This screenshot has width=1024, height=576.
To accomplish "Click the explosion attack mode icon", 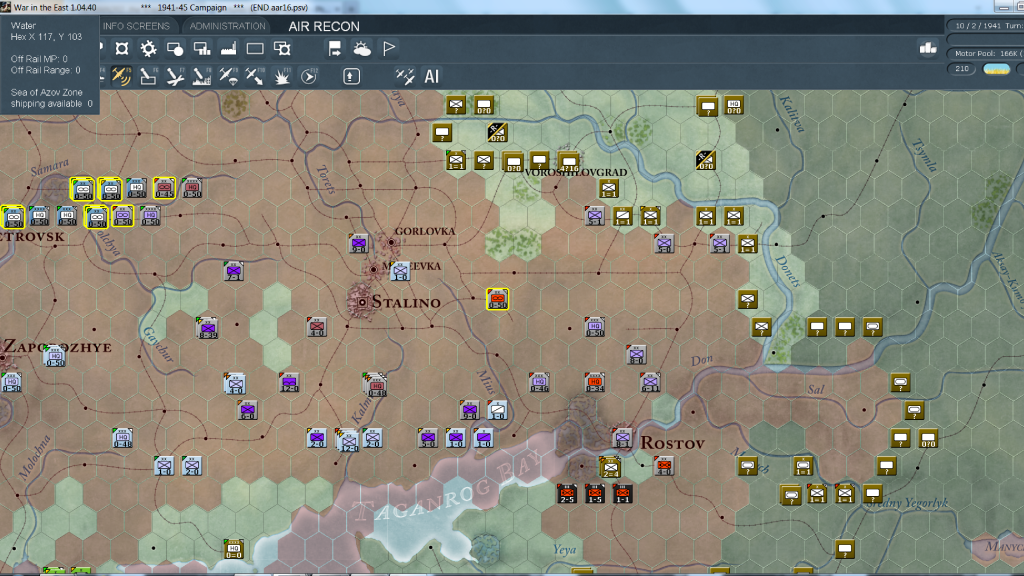I will point(282,75).
